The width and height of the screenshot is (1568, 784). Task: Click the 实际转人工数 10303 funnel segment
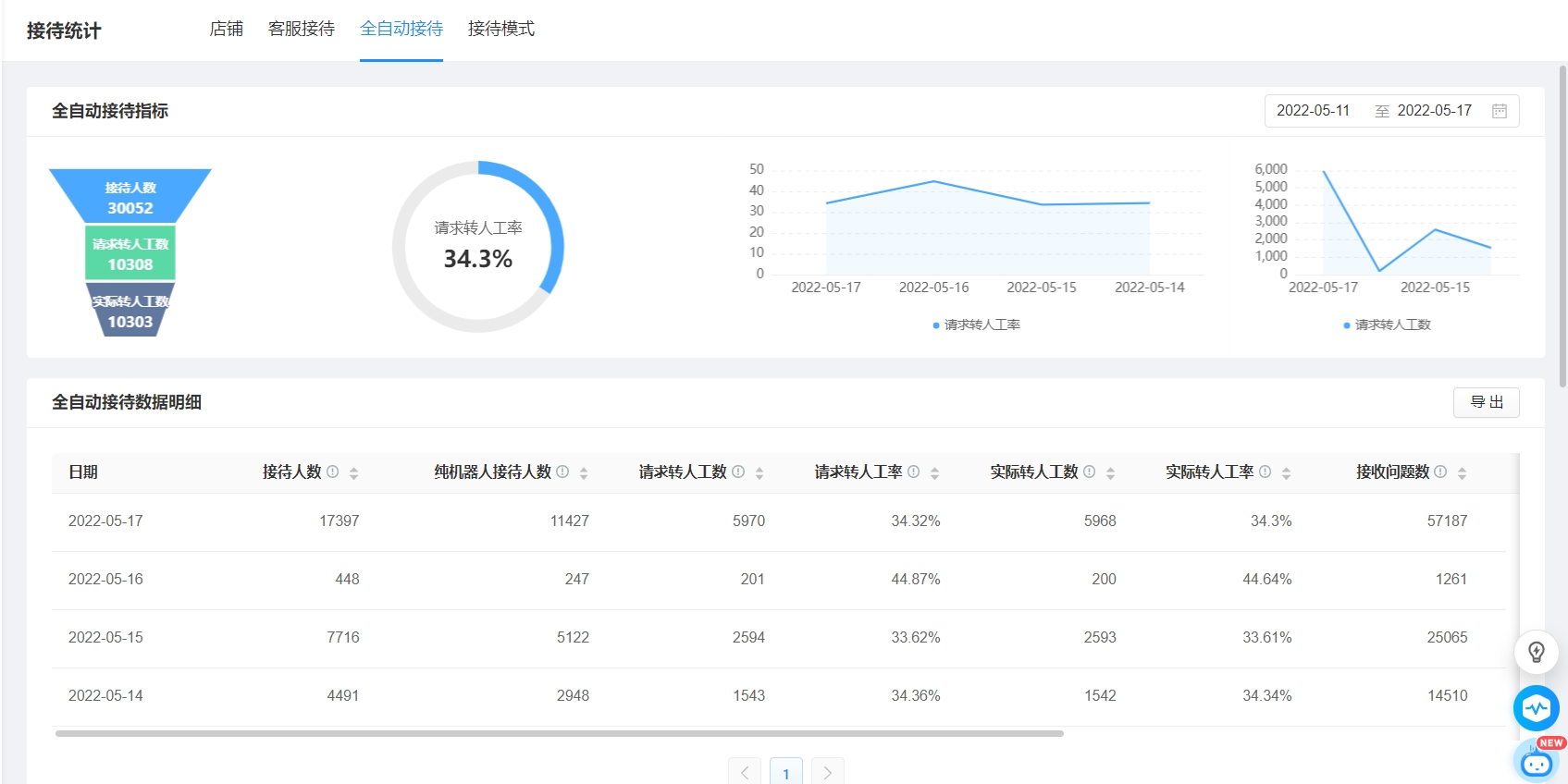(x=130, y=311)
